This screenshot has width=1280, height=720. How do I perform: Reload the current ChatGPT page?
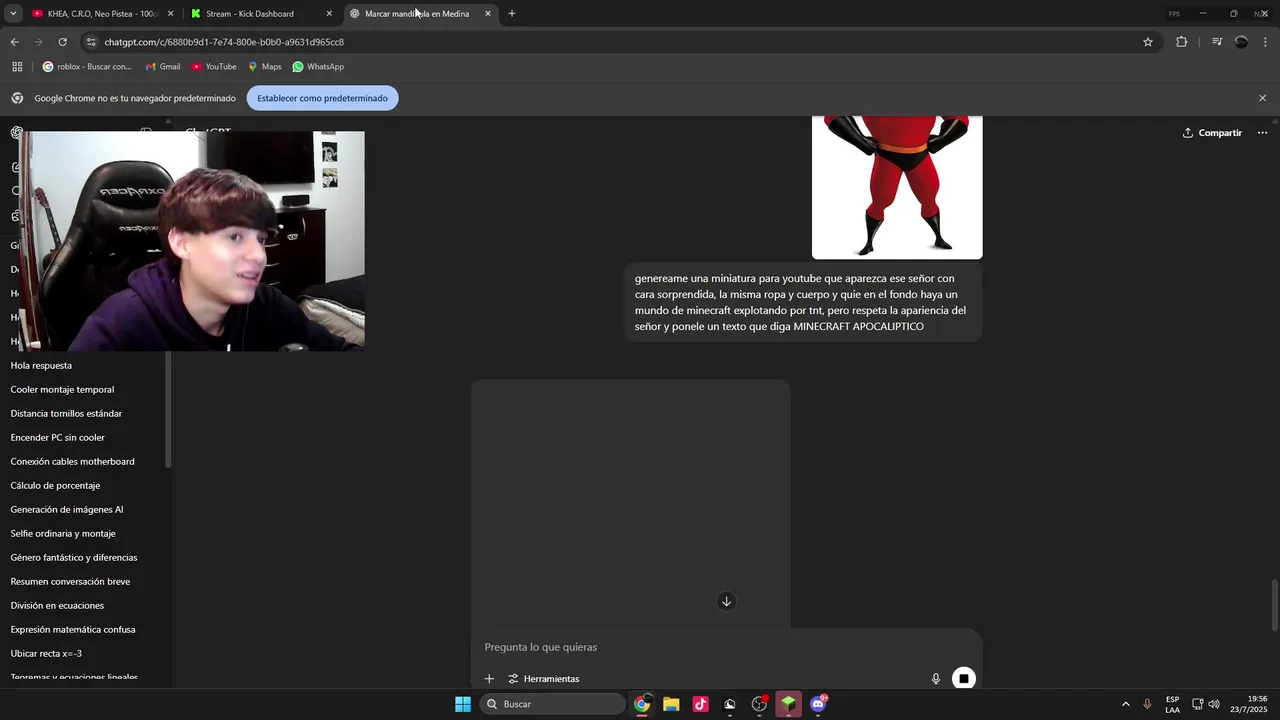coord(62,42)
